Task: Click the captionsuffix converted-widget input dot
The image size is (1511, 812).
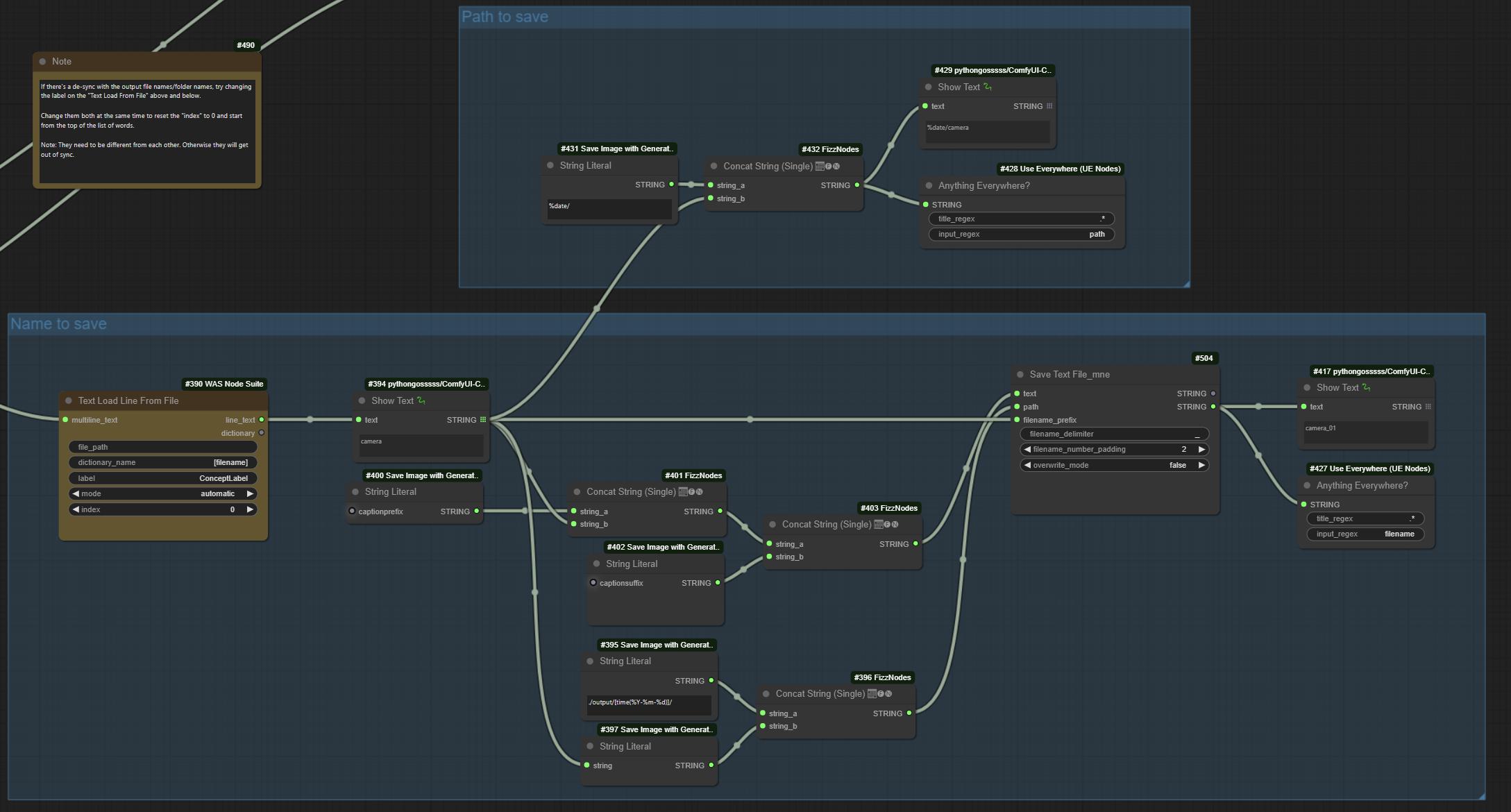Action: pyautogui.click(x=593, y=583)
